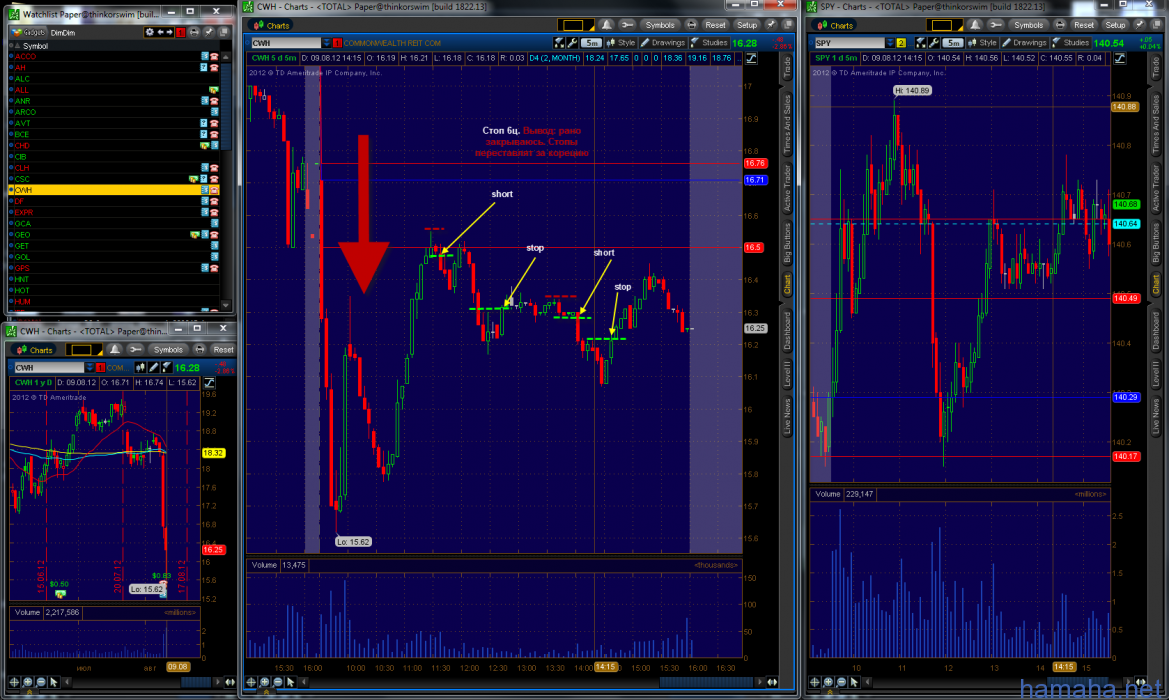Open the alert bell in CWH 5m chart
The height and width of the screenshot is (700, 1169).
coord(606,25)
